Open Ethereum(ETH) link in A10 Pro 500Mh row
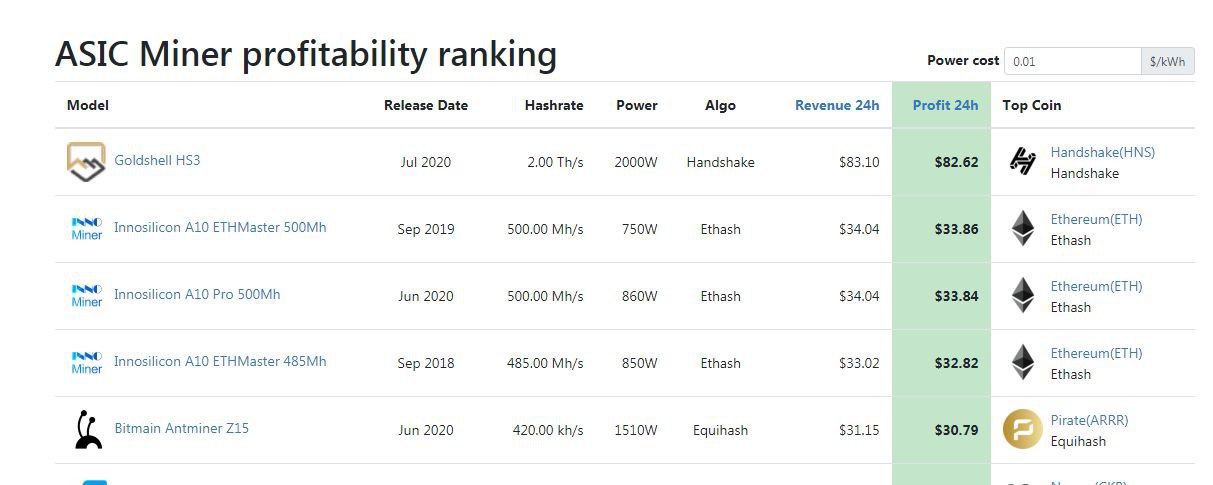Screen dimensions: 1213x485 click(1096, 286)
